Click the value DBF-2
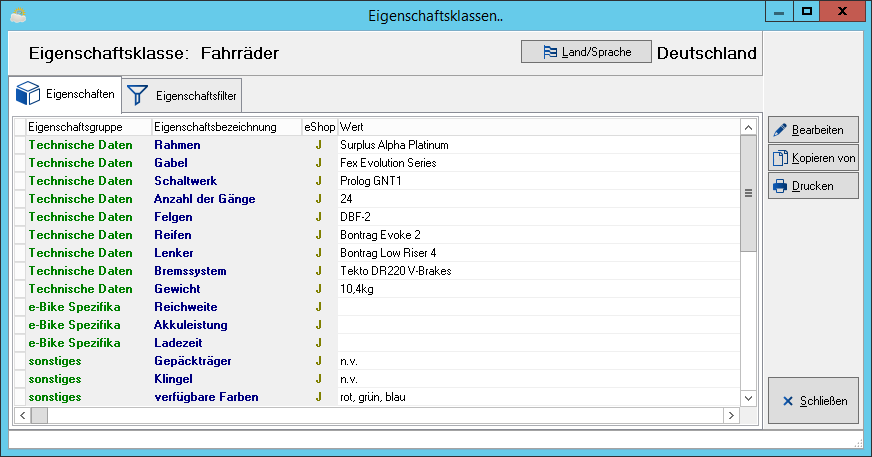872x457 pixels. click(355, 217)
